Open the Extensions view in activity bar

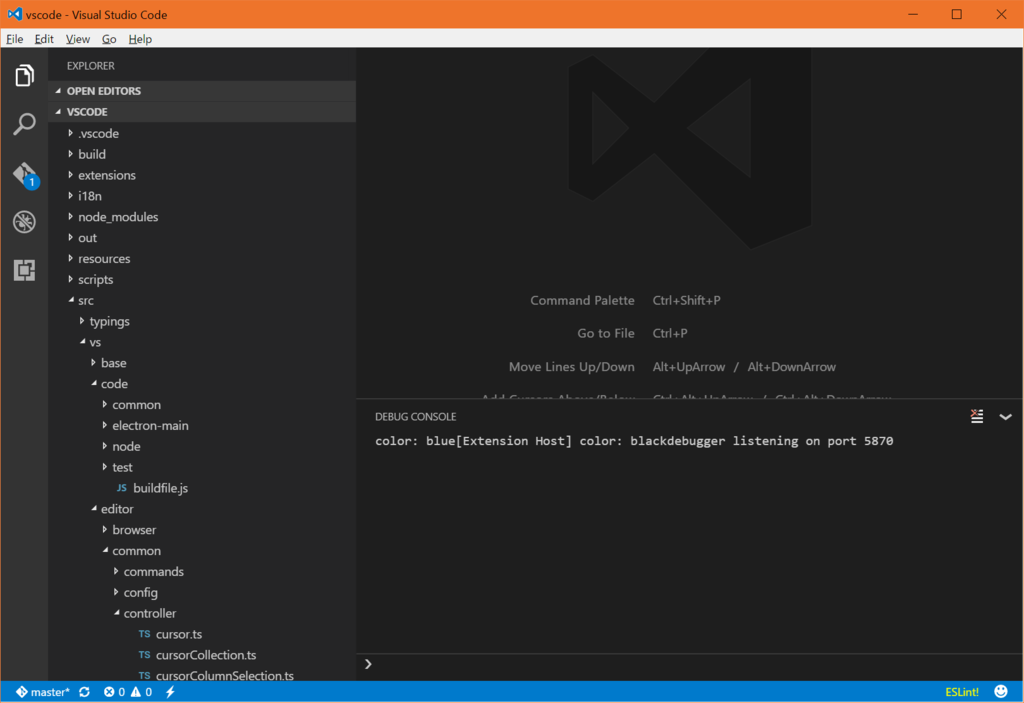tap(24, 270)
